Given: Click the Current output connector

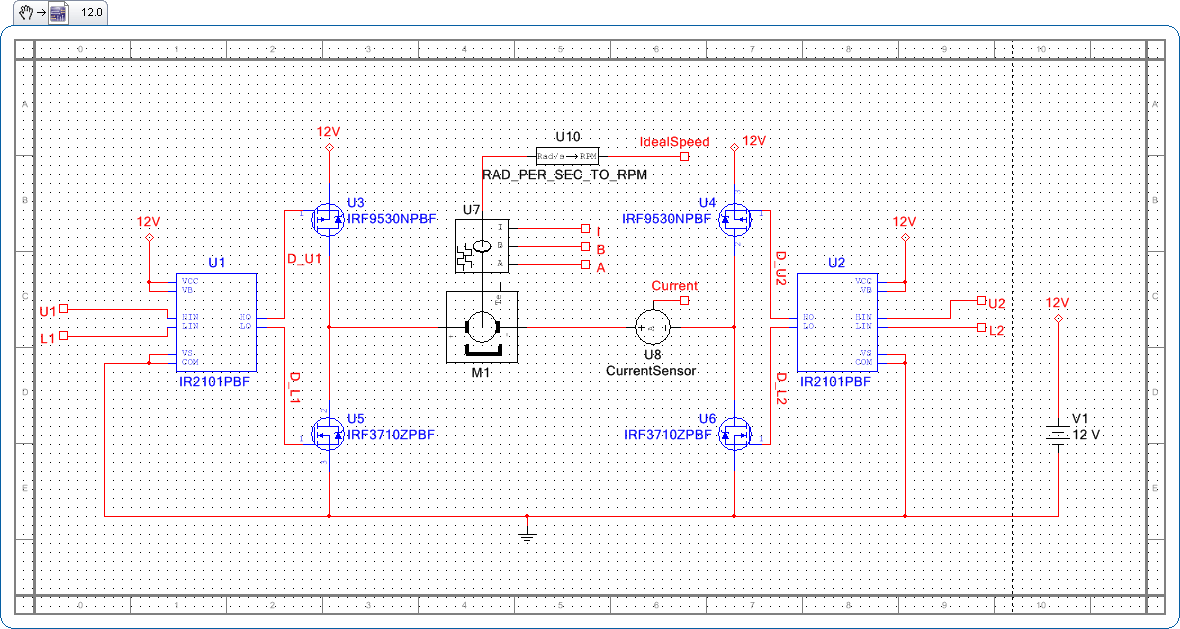Looking at the screenshot, I should point(684,300).
